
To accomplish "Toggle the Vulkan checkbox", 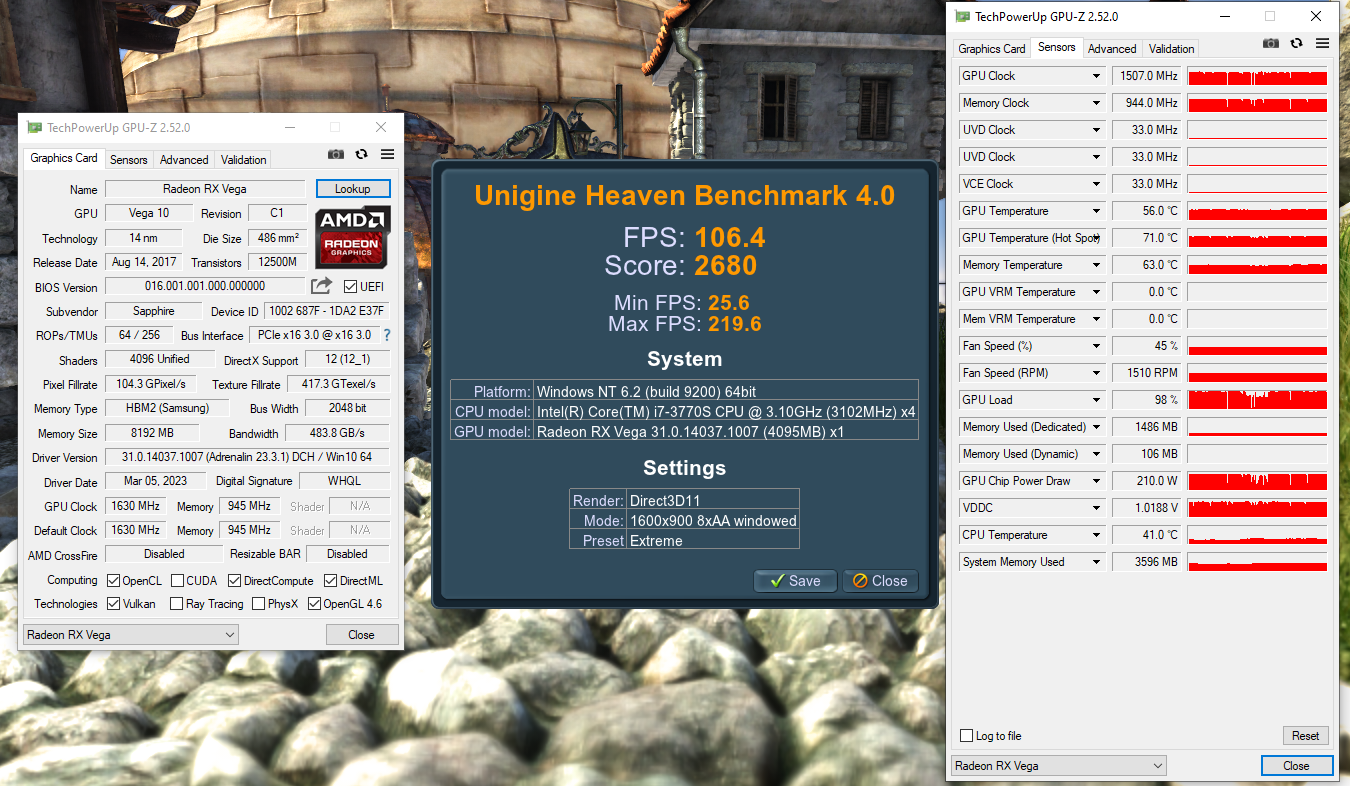I will tap(115, 604).
